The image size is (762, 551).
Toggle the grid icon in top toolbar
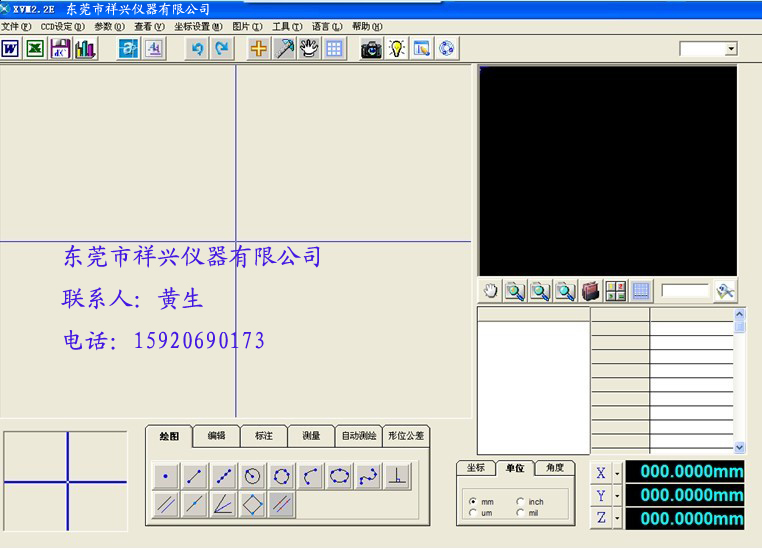coord(334,49)
